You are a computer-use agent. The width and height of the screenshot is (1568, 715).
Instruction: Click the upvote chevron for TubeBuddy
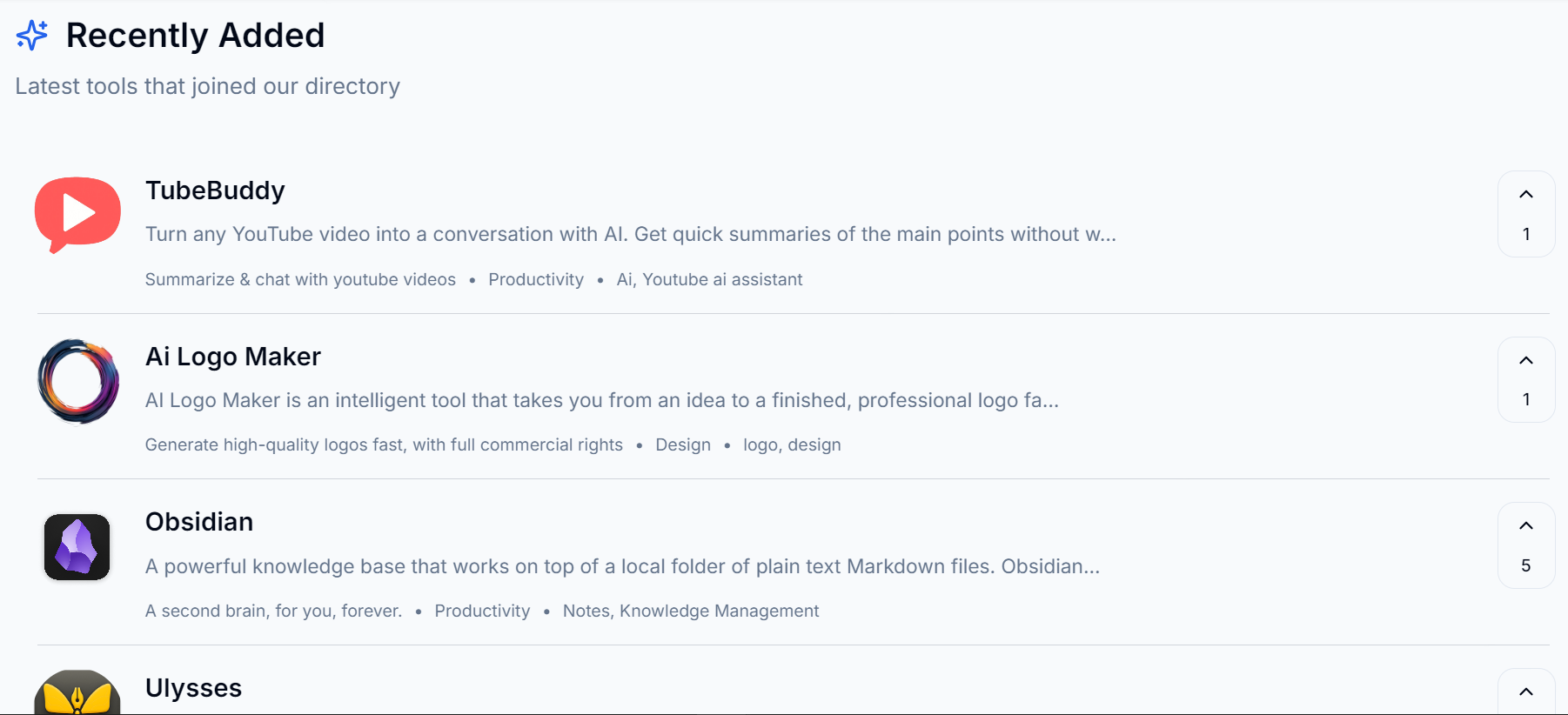[x=1525, y=195]
